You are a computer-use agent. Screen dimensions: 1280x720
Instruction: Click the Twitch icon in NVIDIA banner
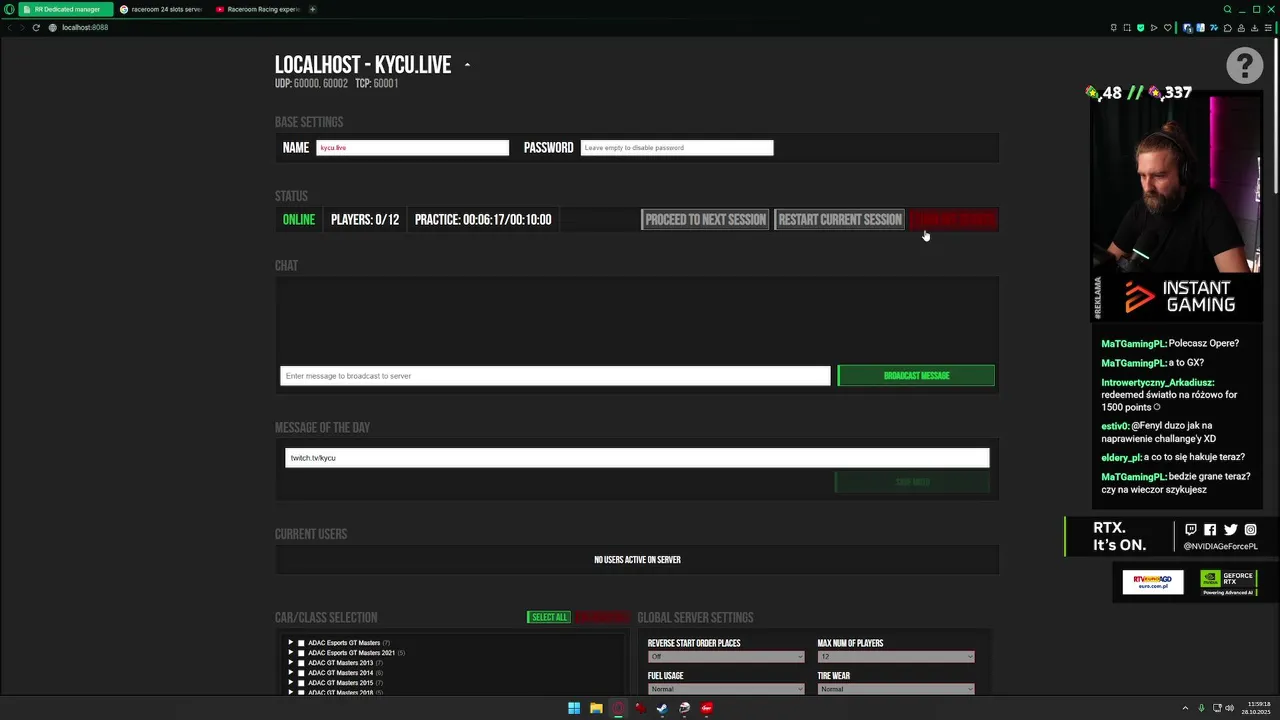pos(1190,530)
